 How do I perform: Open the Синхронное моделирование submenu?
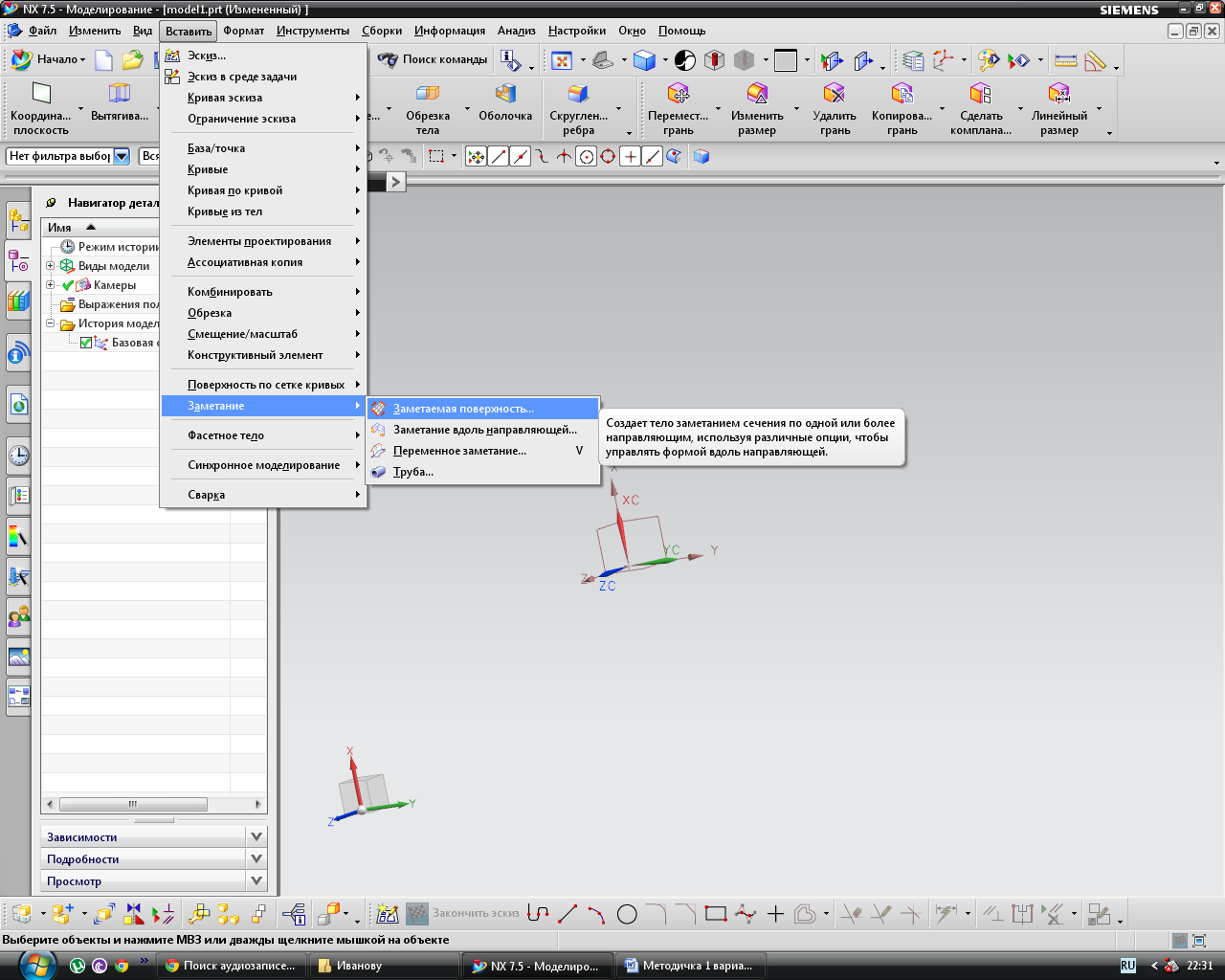(x=263, y=465)
